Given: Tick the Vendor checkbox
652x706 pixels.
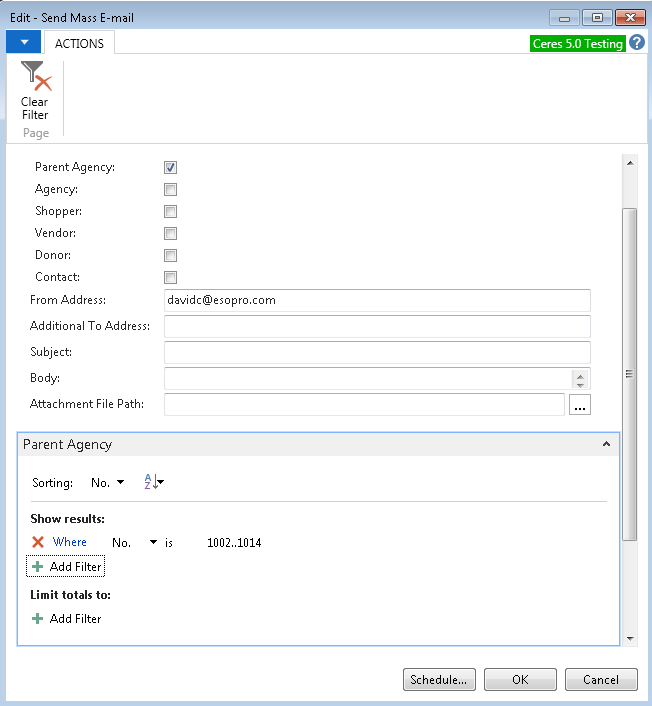Looking at the screenshot, I should [x=171, y=234].
